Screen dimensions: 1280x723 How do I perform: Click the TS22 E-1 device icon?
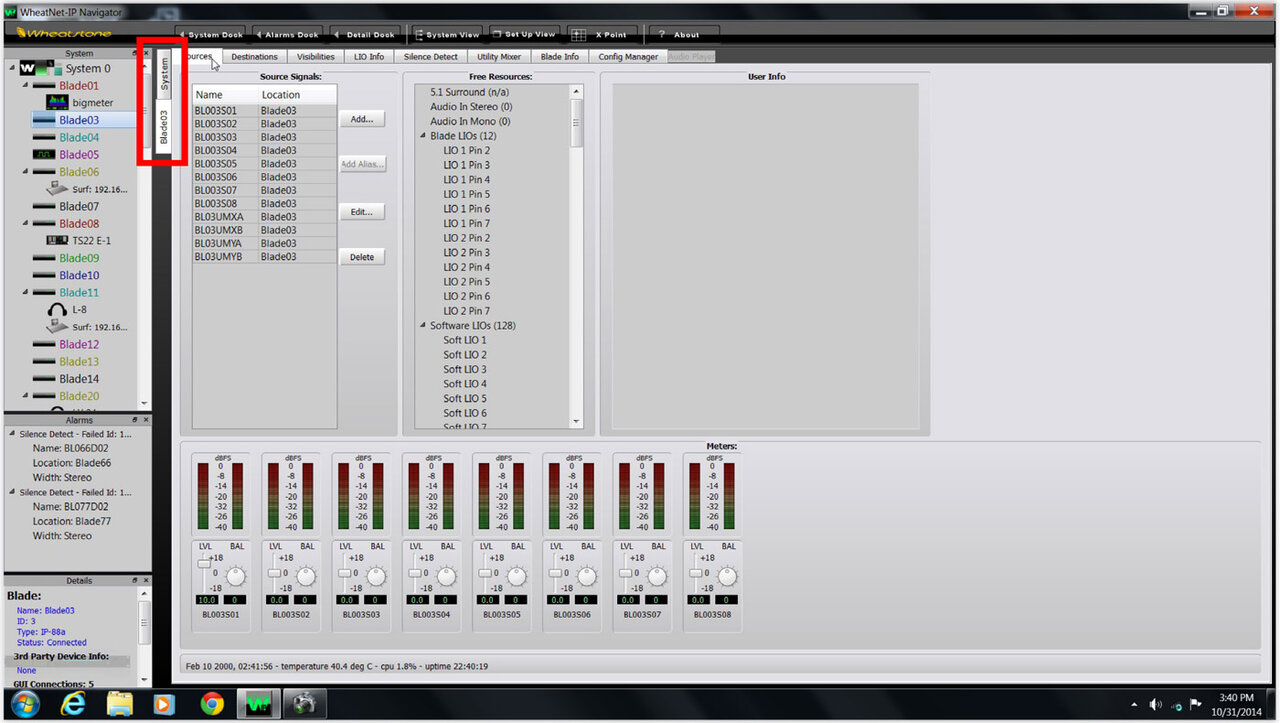tap(56, 240)
